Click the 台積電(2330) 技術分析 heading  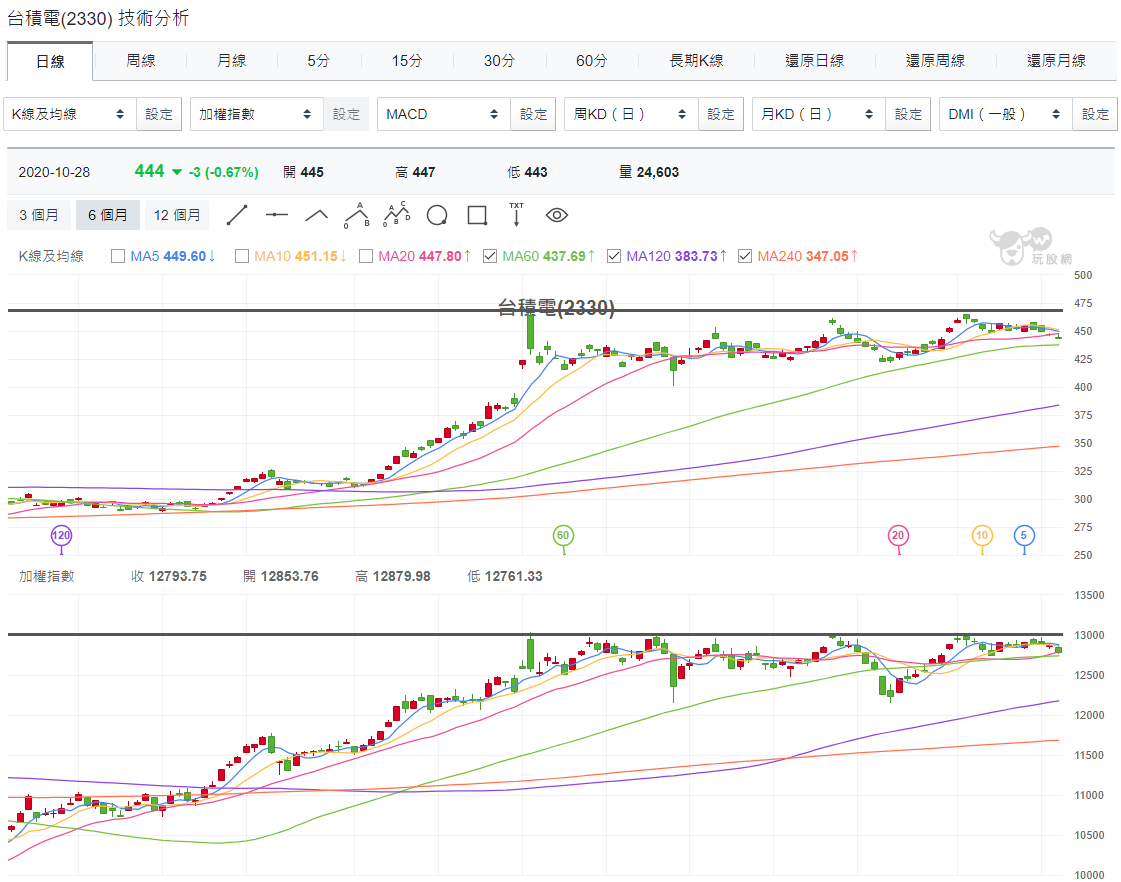coord(98,18)
